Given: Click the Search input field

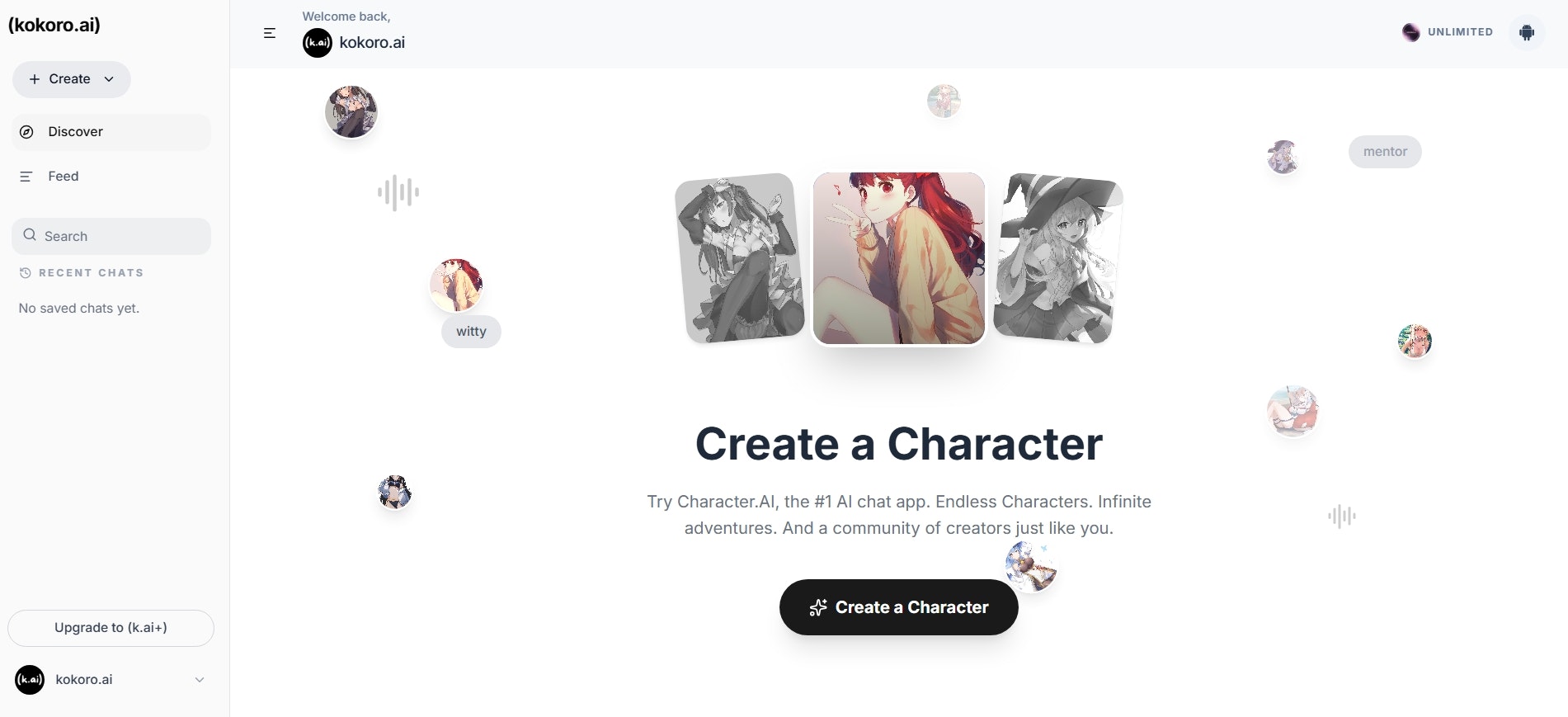Looking at the screenshot, I should coord(111,236).
